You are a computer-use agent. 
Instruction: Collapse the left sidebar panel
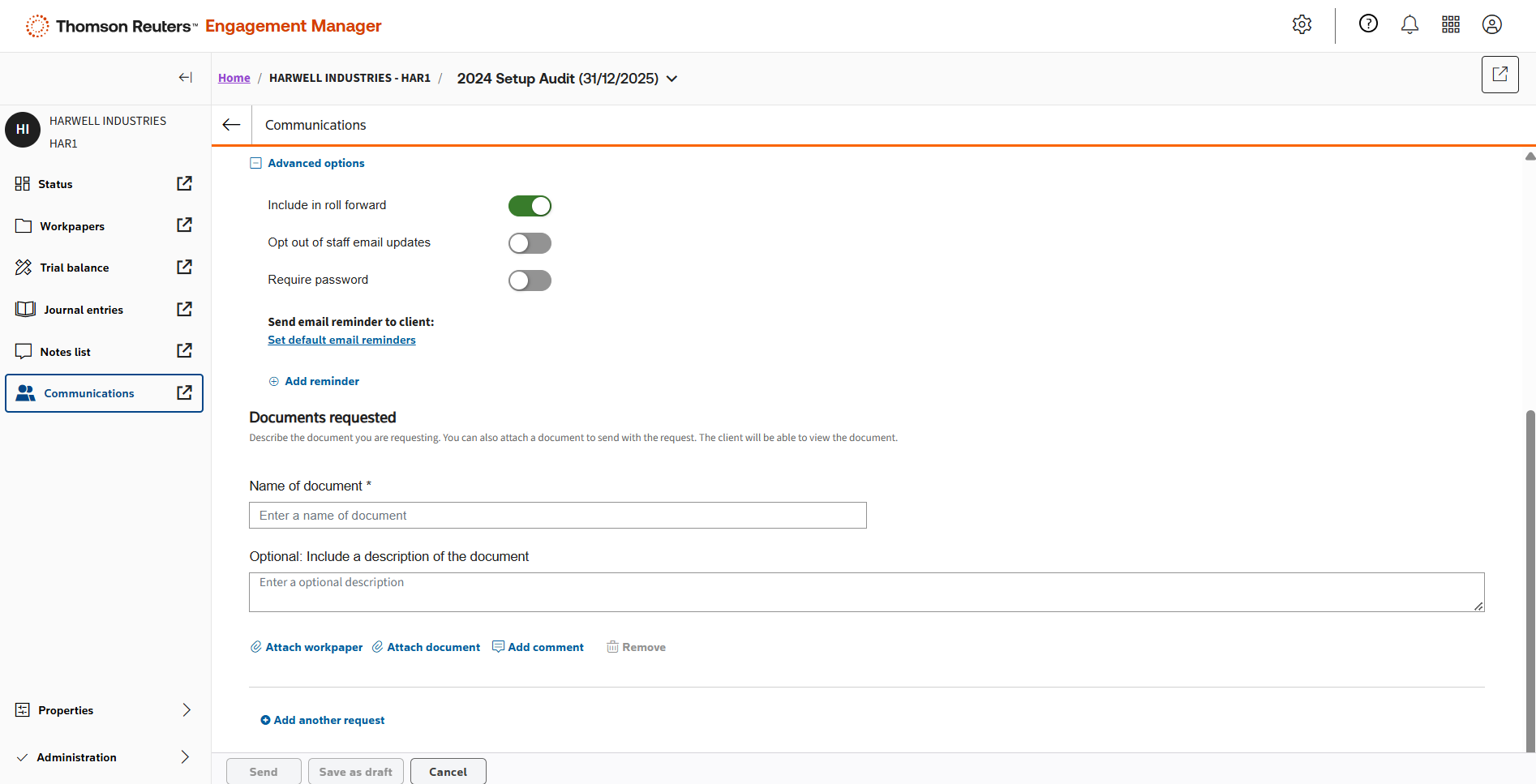point(186,78)
